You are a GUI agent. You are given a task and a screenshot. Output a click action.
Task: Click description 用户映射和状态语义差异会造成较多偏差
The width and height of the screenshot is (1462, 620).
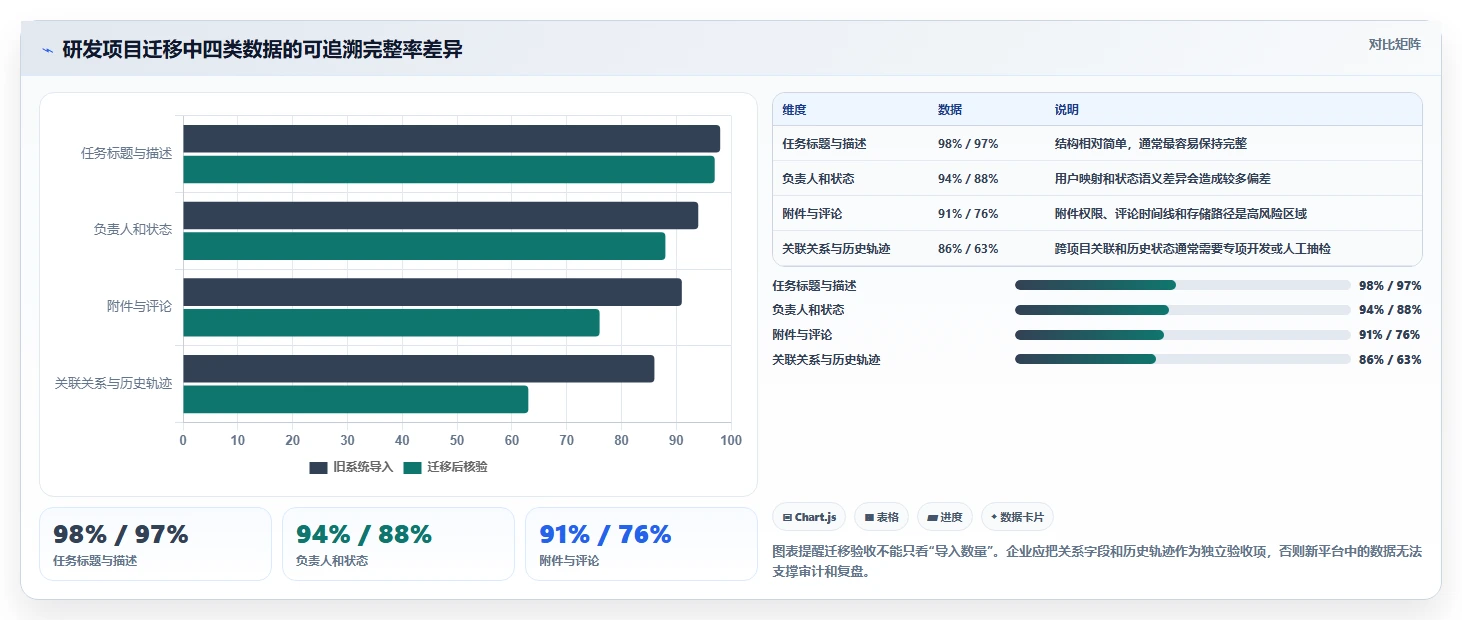click(x=1163, y=179)
